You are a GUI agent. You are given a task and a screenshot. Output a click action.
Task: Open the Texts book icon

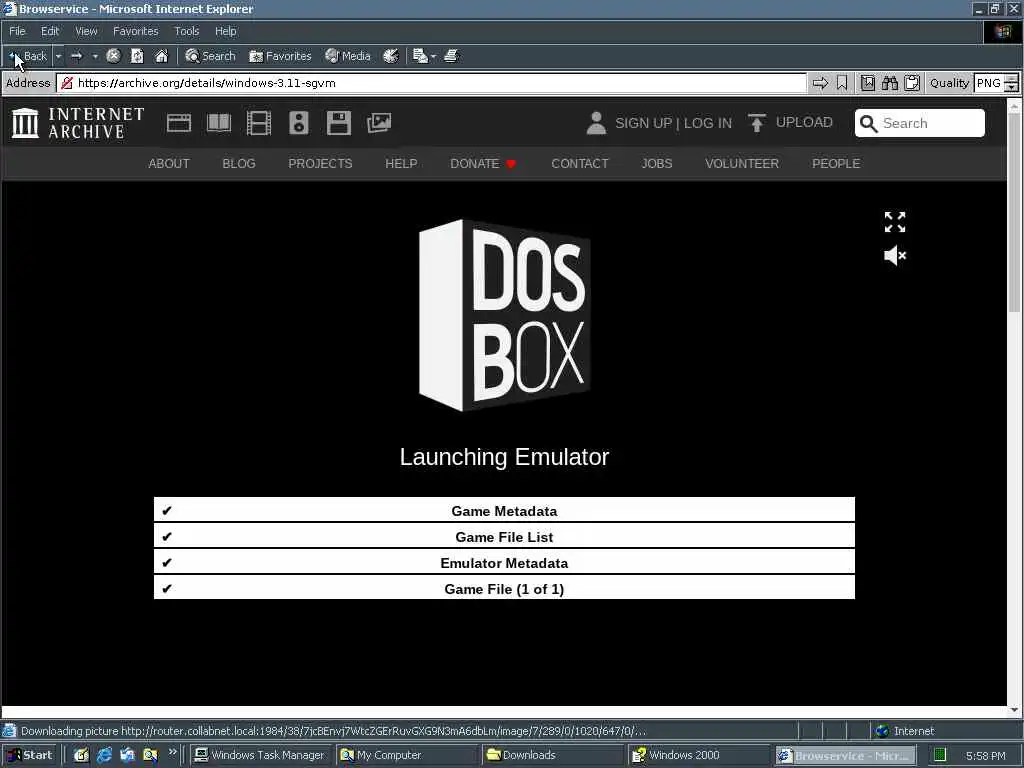219,123
